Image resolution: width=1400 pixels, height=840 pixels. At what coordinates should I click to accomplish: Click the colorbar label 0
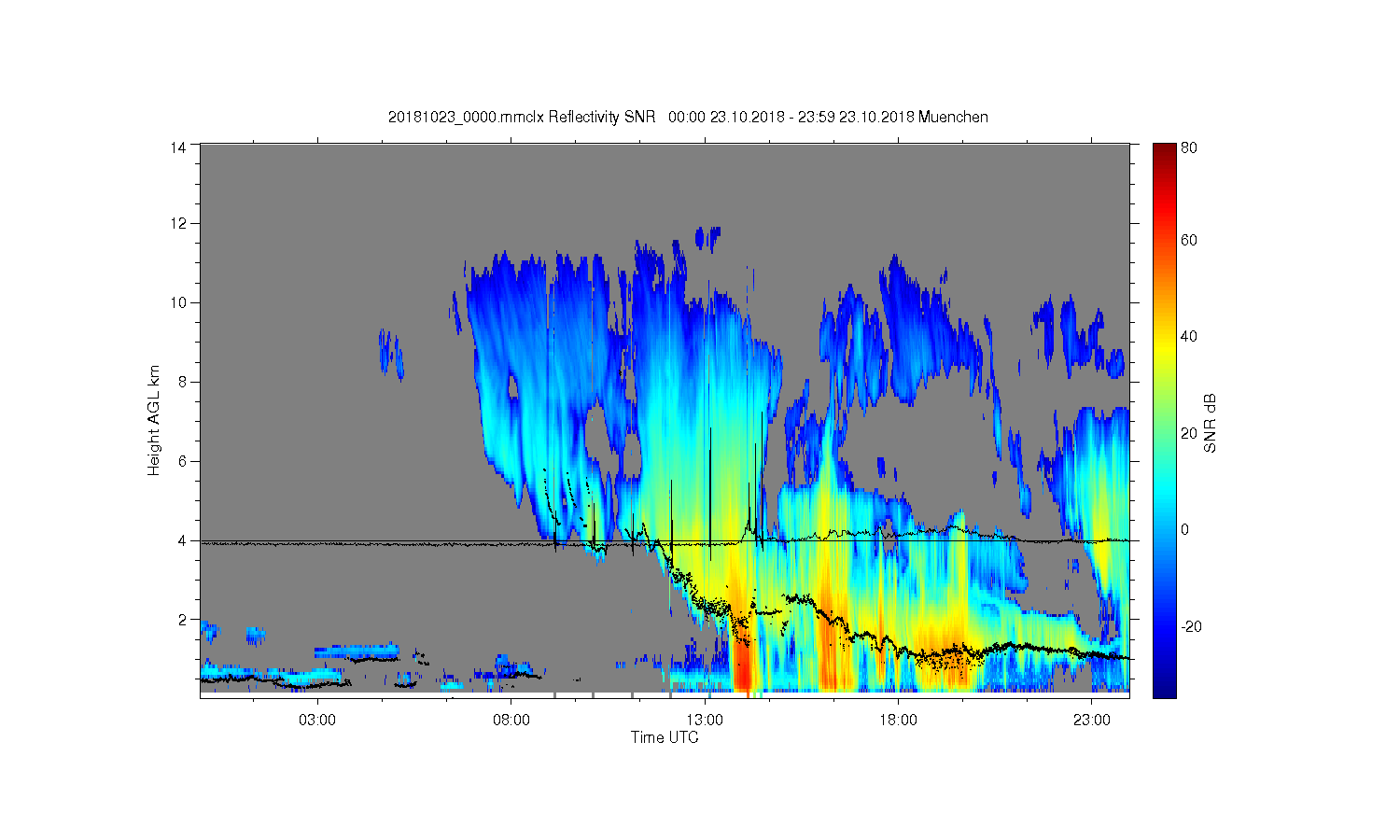pos(1184,530)
